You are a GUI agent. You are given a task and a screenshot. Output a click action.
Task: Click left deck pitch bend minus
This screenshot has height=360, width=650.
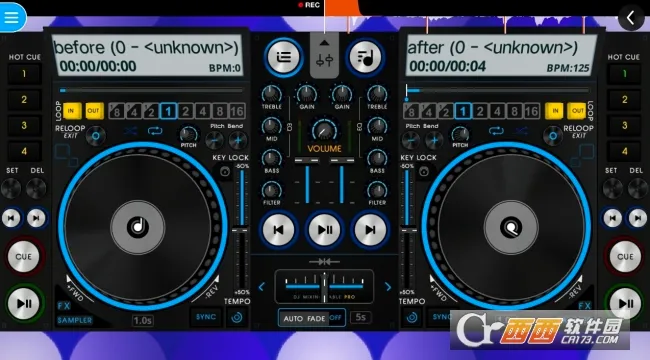coord(214,140)
